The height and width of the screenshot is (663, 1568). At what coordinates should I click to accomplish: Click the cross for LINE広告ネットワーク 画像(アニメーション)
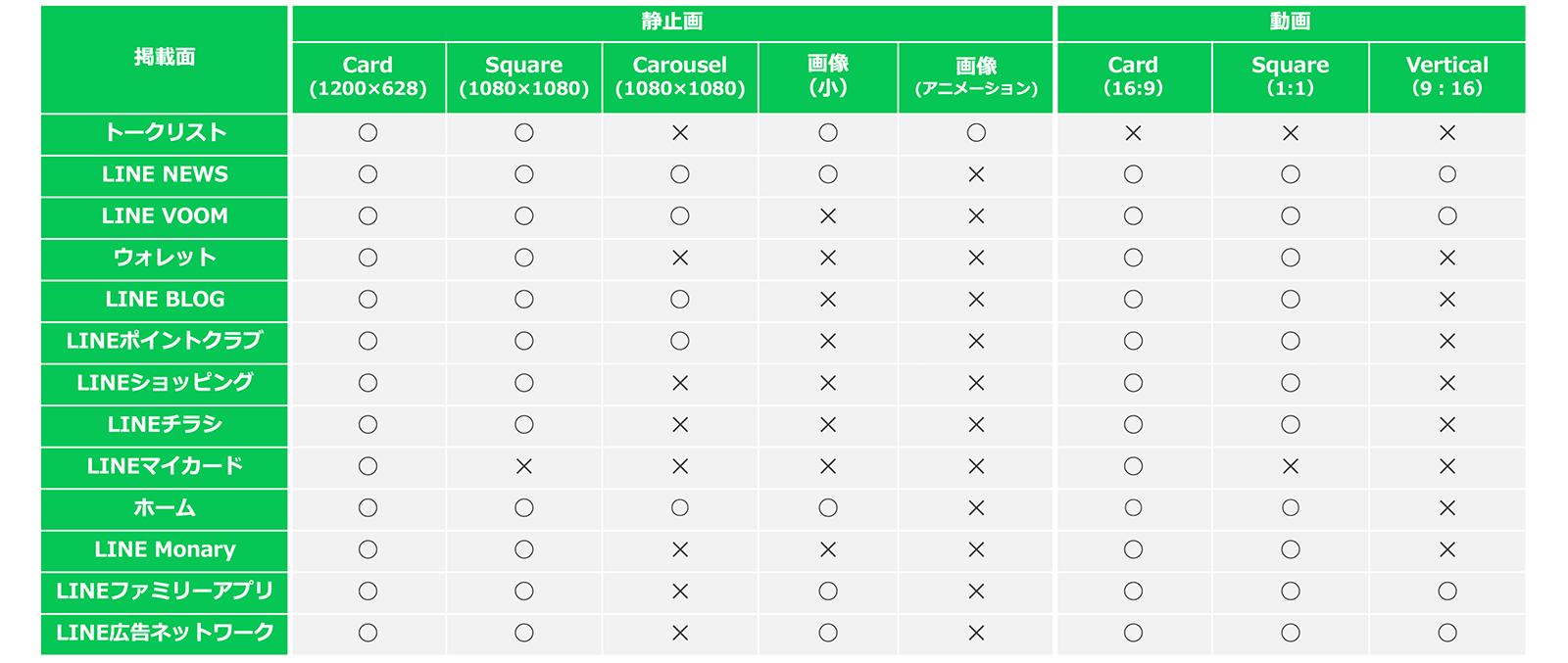[976, 634]
